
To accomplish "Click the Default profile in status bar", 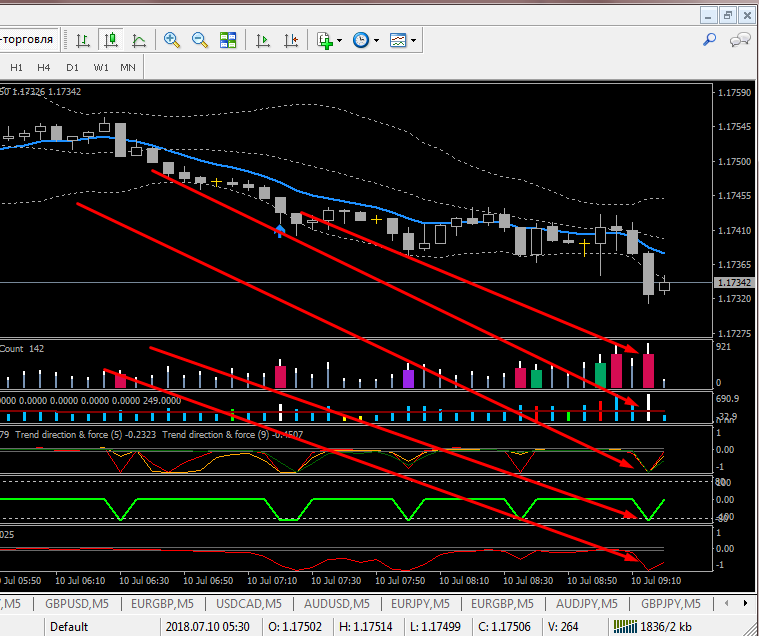I will coord(69,627).
